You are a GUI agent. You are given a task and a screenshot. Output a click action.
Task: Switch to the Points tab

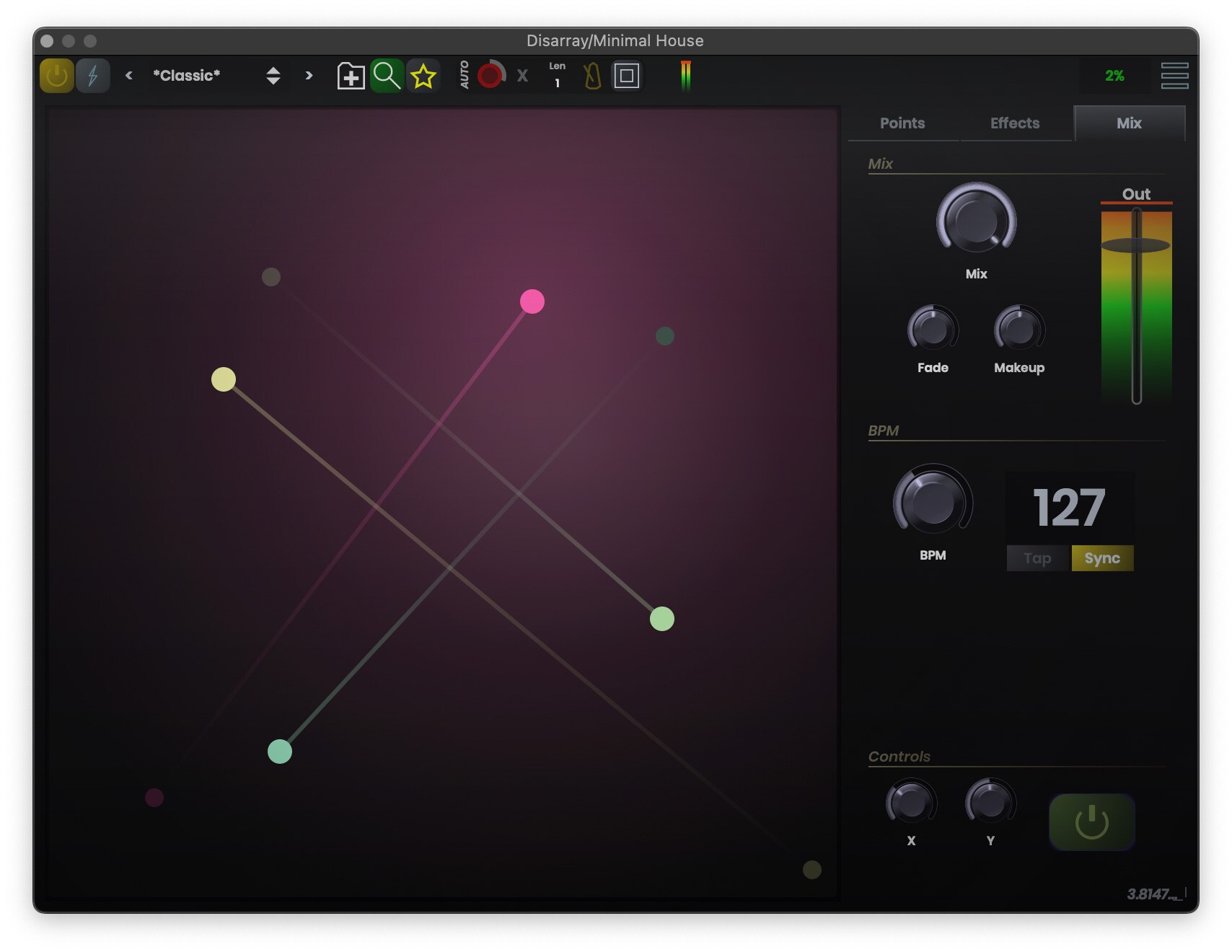tap(902, 123)
